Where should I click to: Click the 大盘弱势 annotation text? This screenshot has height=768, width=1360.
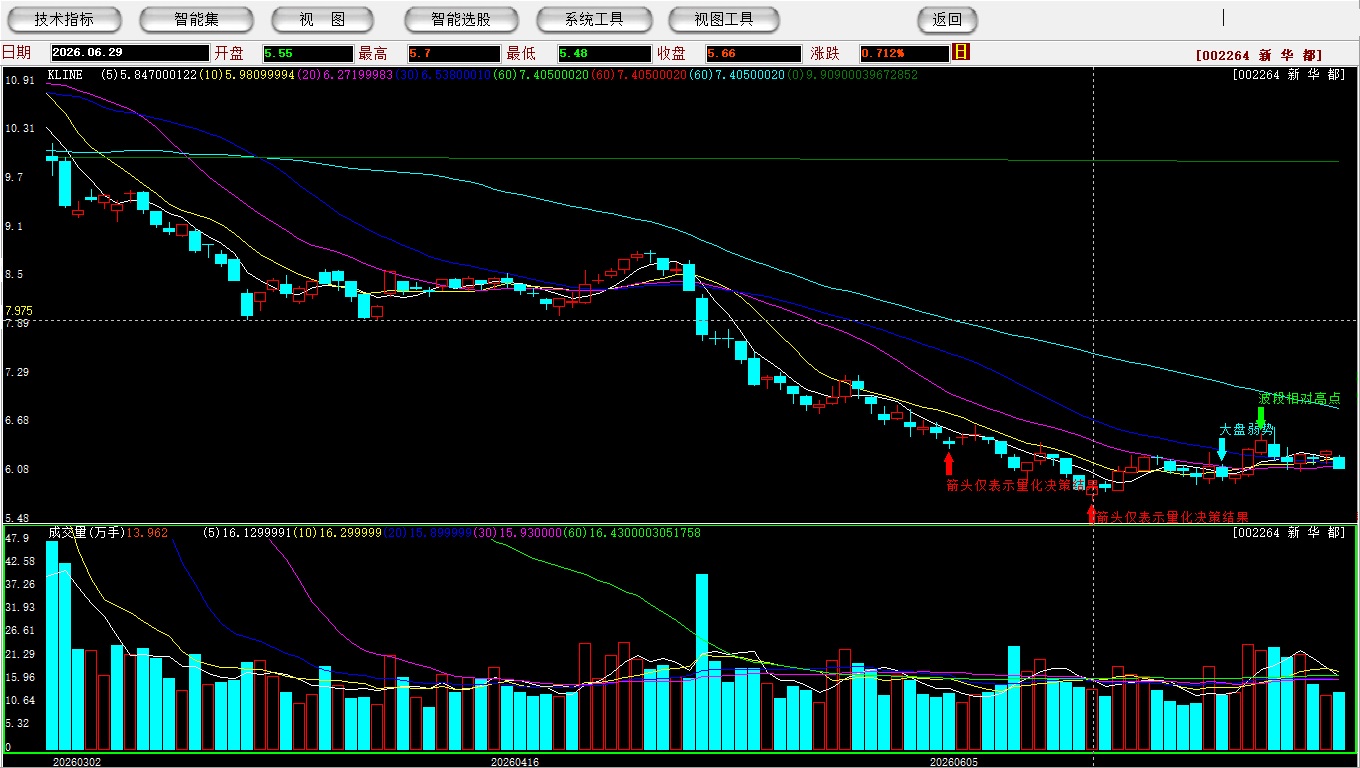point(1246,430)
